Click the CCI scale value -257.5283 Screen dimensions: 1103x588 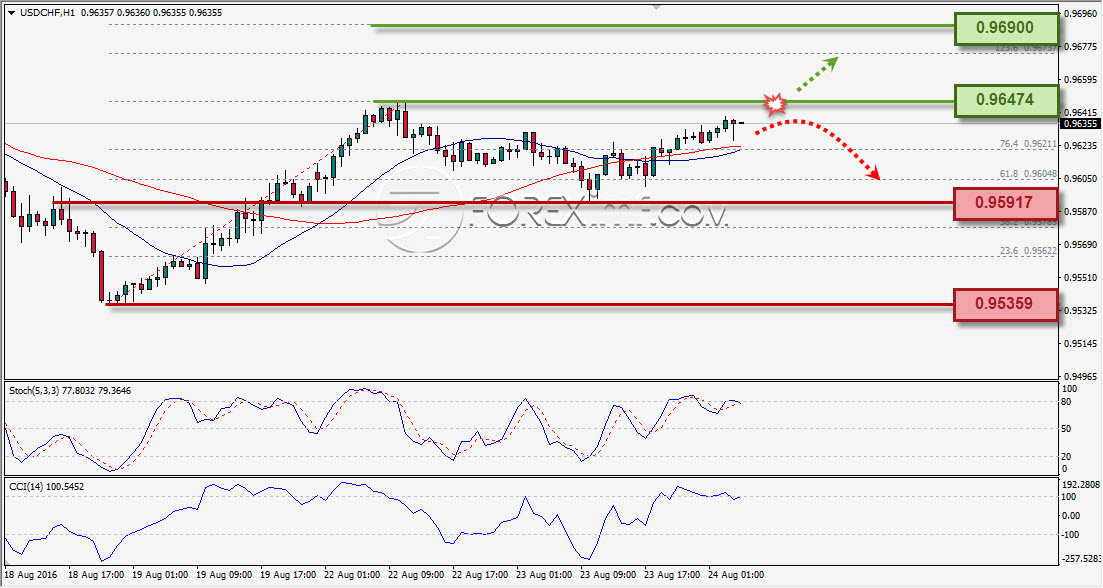(1080, 559)
